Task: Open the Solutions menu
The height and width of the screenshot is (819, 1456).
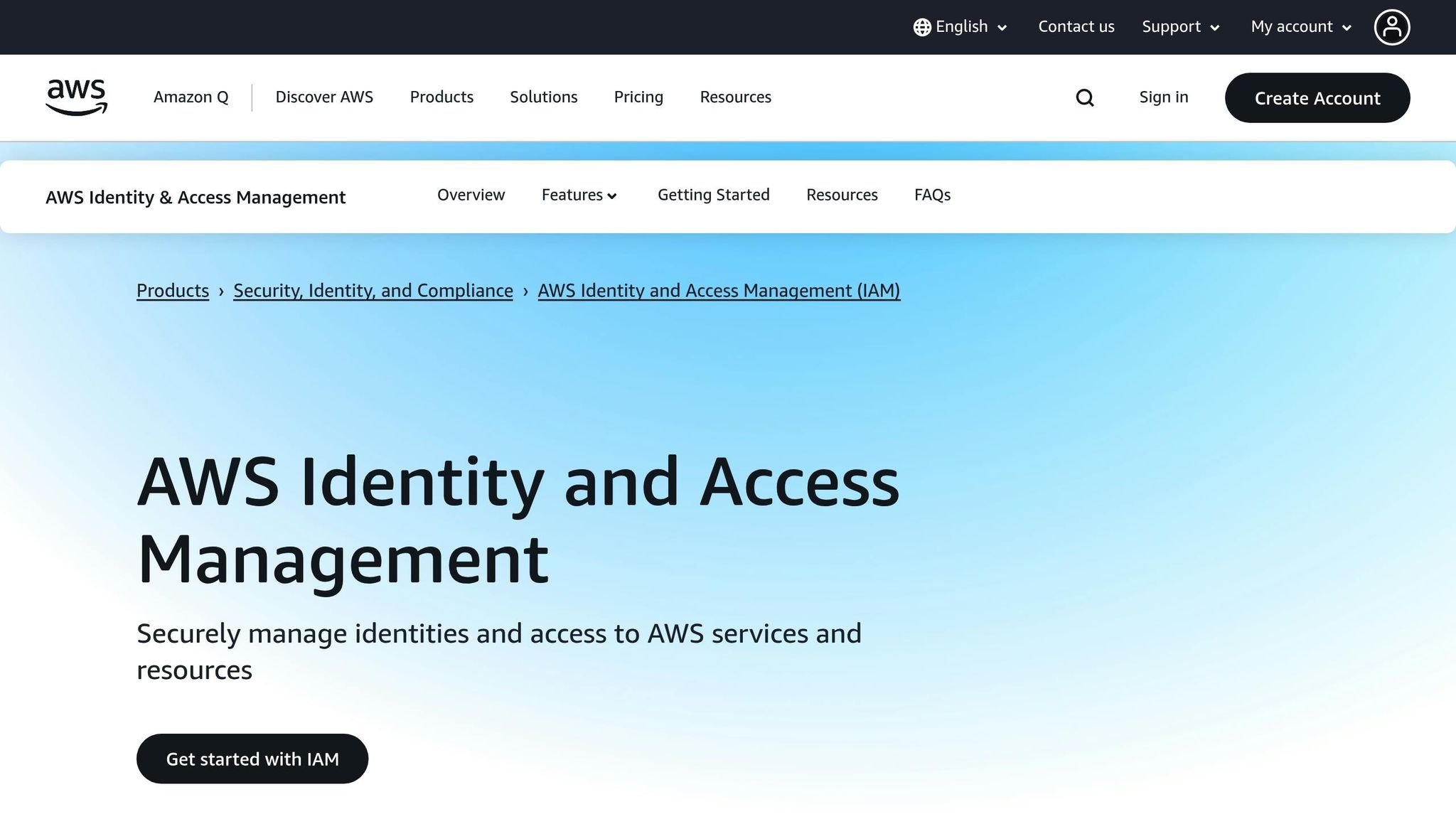Action: pyautogui.click(x=544, y=97)
